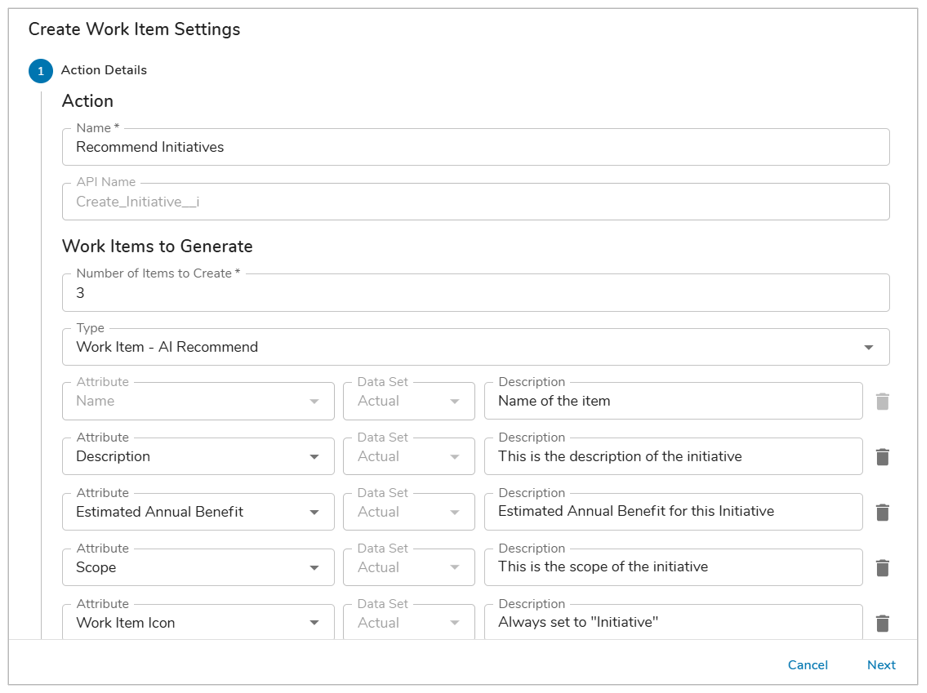Edit the Estimated Annual Benefit description text
Viewport: 927px width, 693px height.
[x=672, y=512]
